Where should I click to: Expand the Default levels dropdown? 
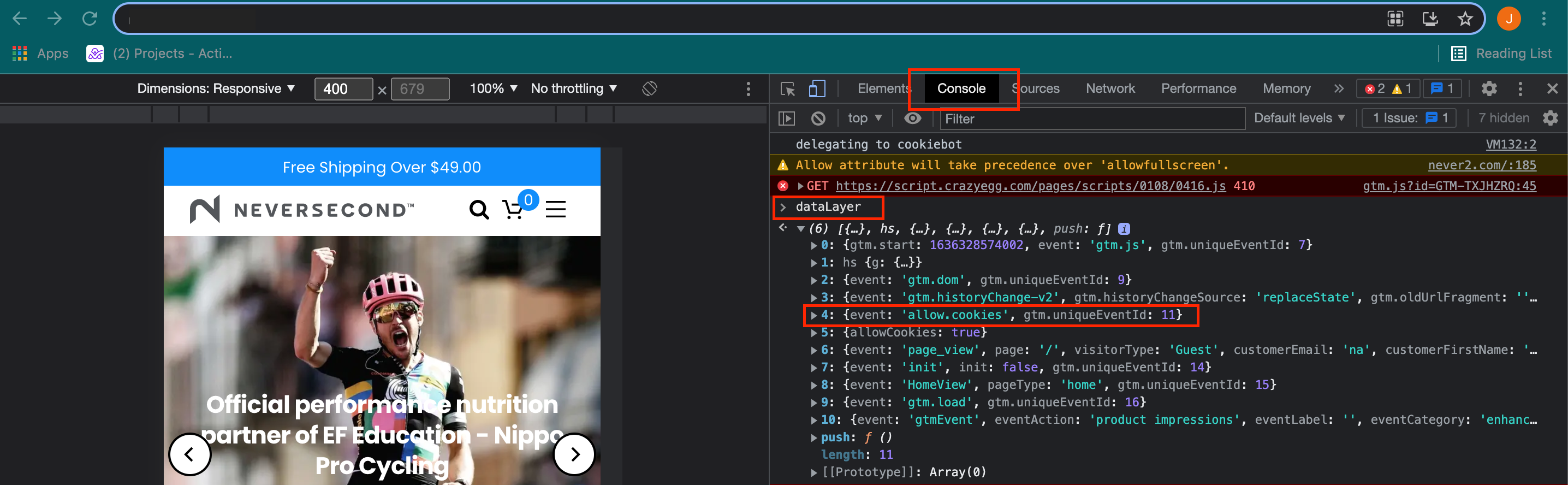[x=1299, y=118]
